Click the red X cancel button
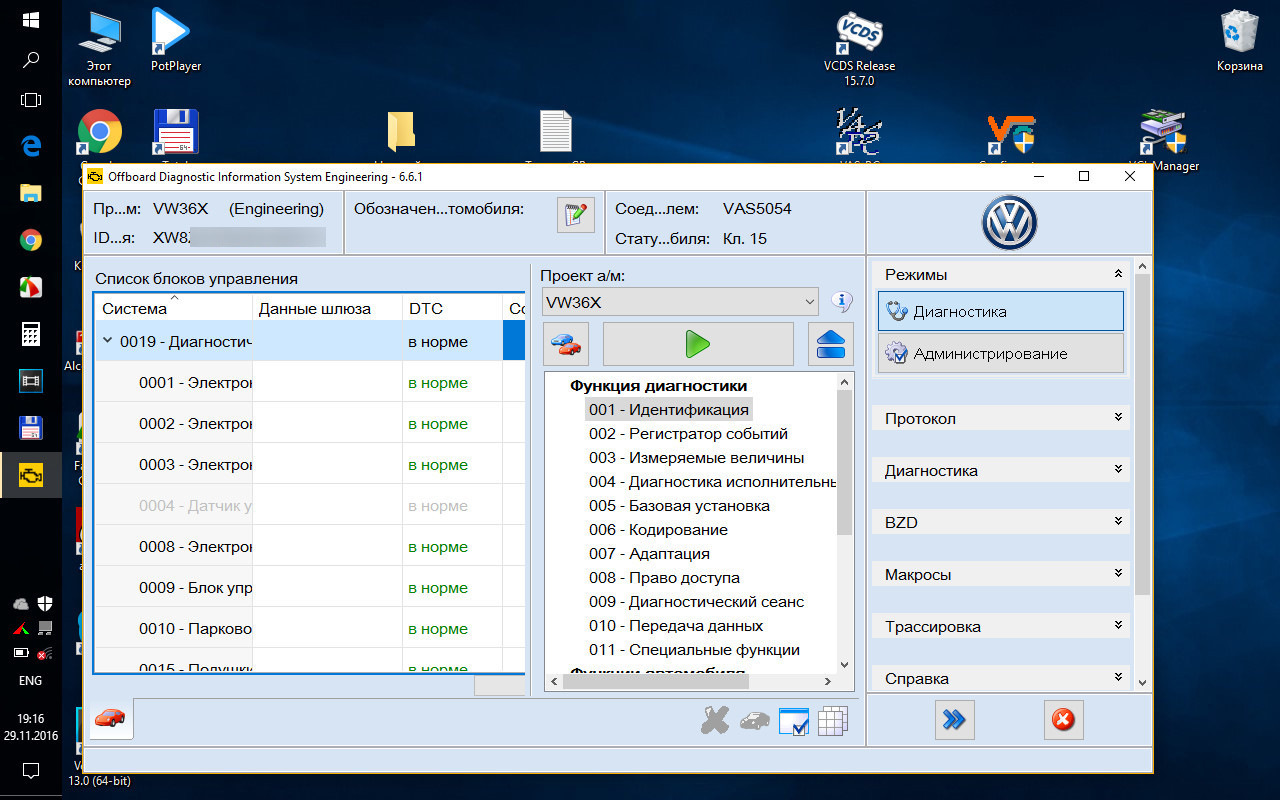The width and height of the screenshot is (1280, 800). coord(1063,720)
